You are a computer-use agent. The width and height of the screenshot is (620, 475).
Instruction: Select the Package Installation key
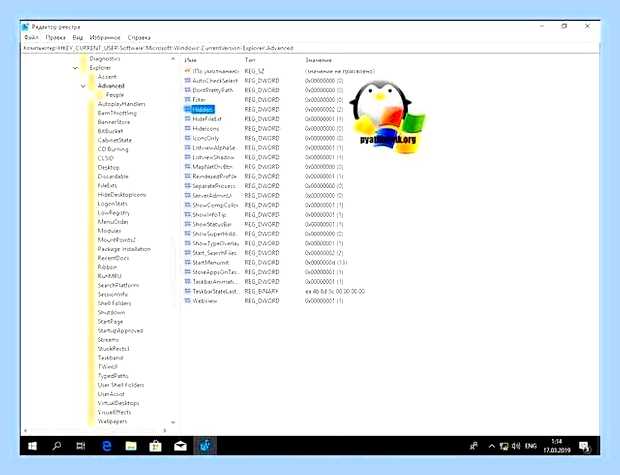[x=124, y=249]
